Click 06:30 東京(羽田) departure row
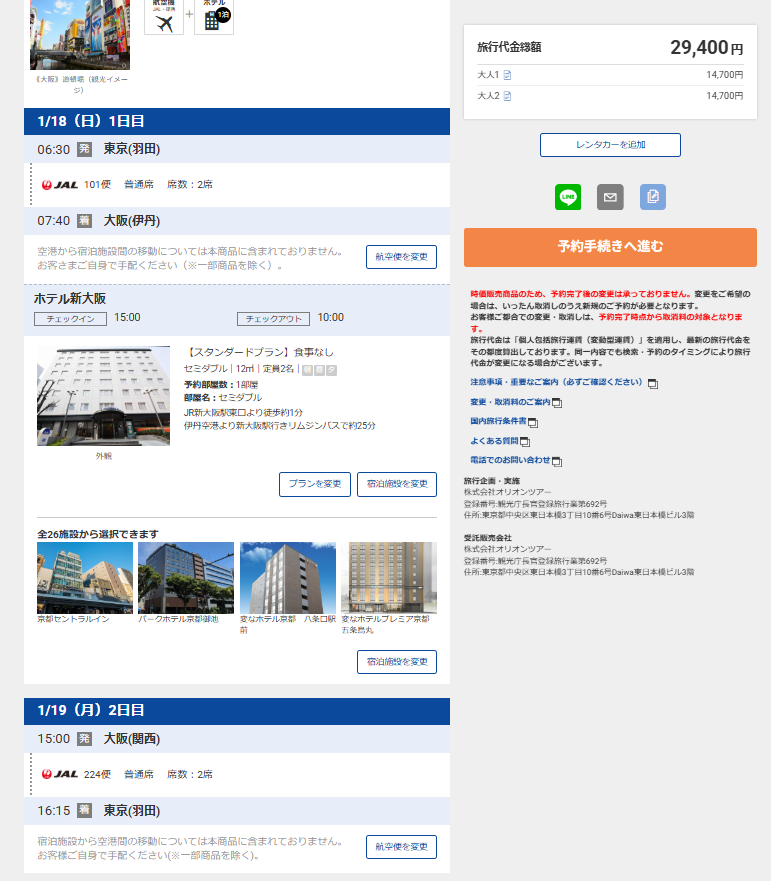Image resolution: width=771 pixels, height=881 pixels. point(237,149)
